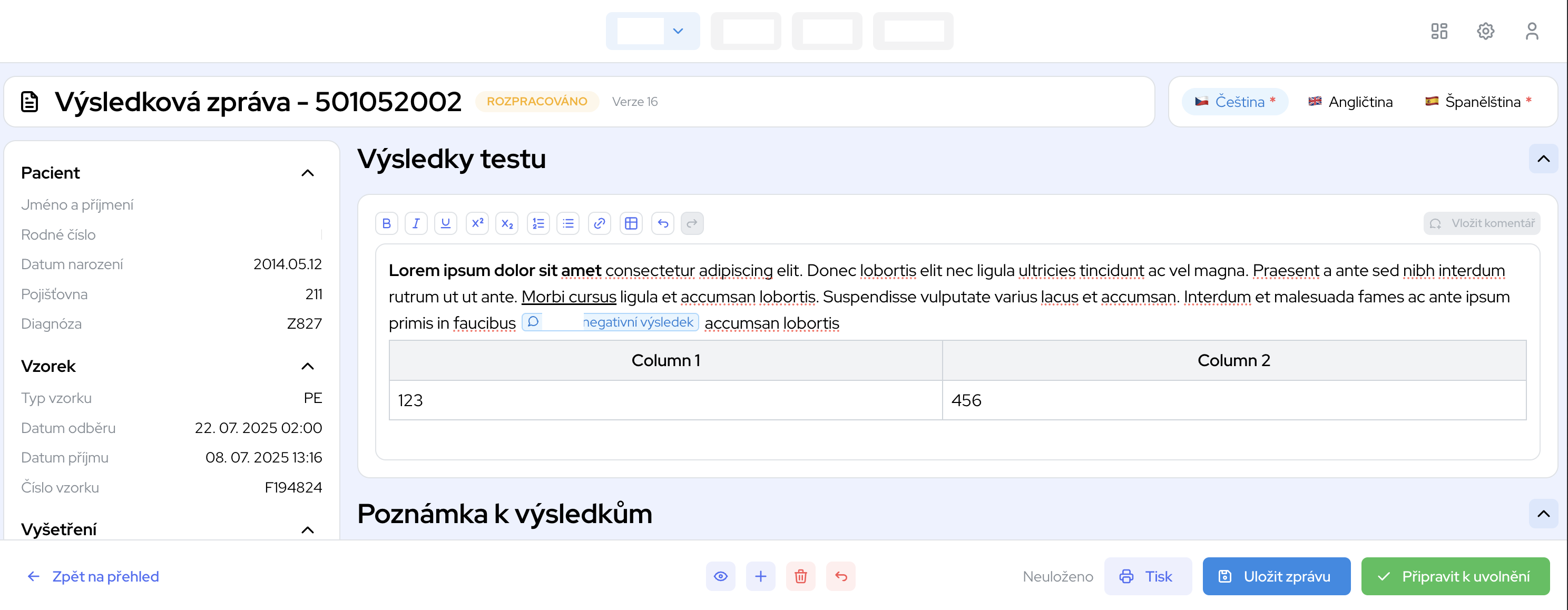Collapse the Výsledky testu section

[x=1544, y=159]
